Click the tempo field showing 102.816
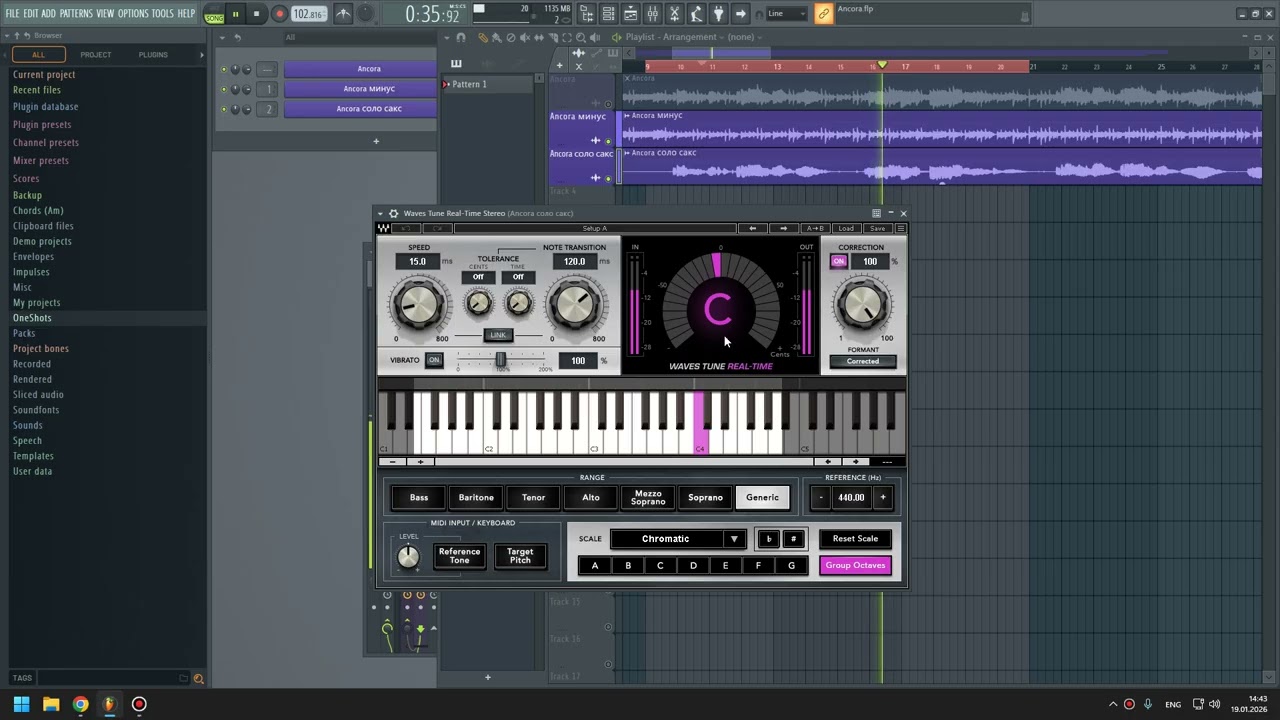This screenshot has width=1280, height=720. coord(308,14)
